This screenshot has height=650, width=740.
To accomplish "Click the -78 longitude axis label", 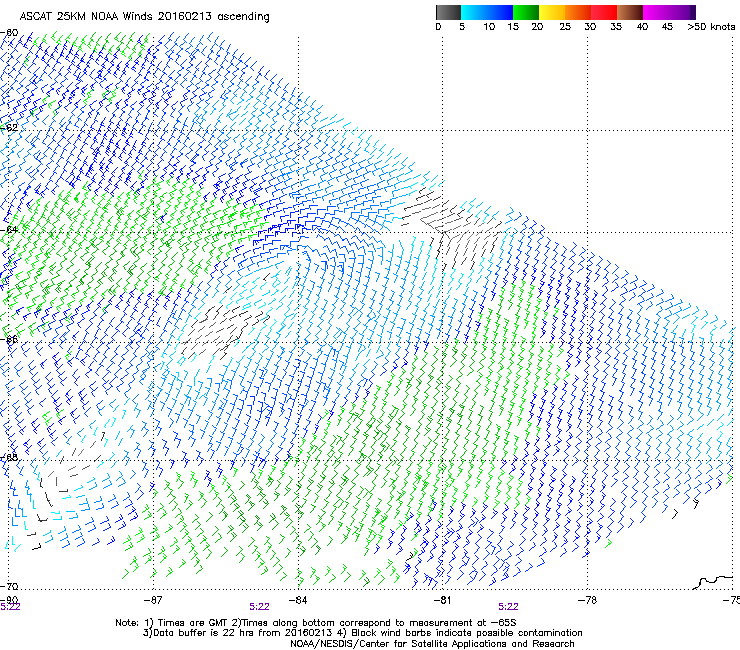I will 587,600.
